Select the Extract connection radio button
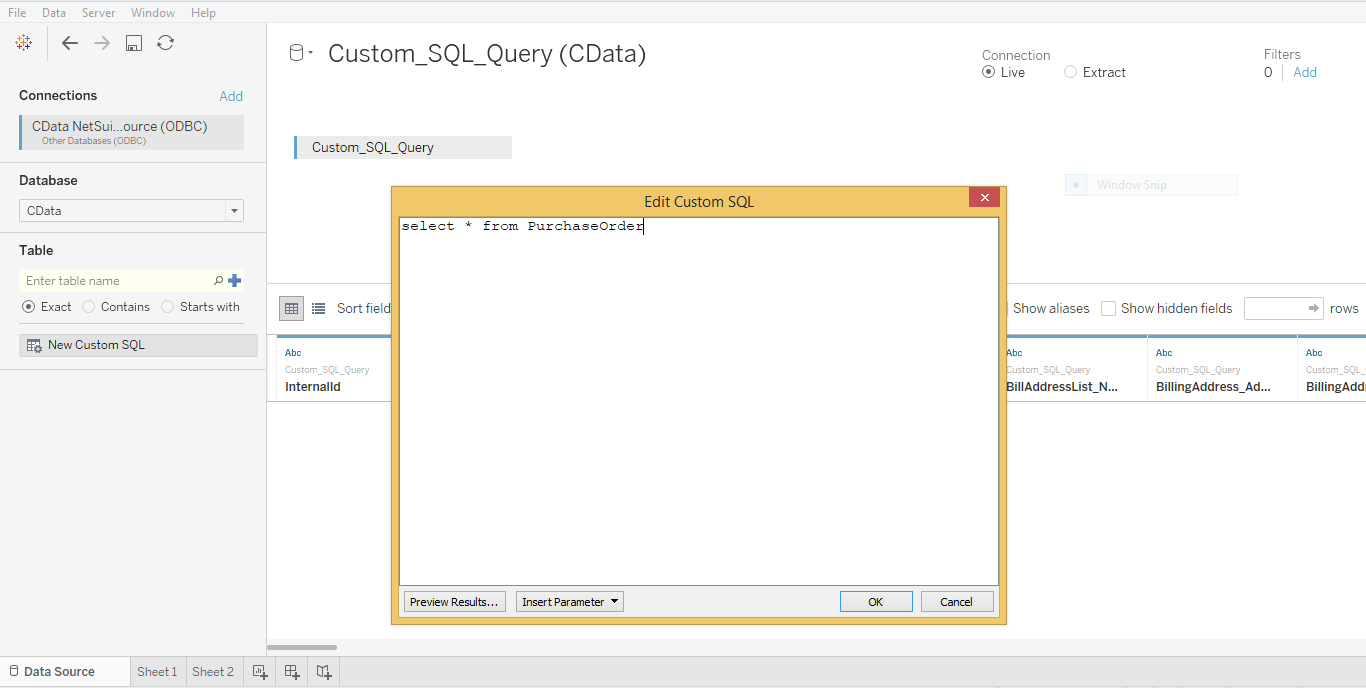Screen dimensions: 1366x688 tap(1070, 72)
